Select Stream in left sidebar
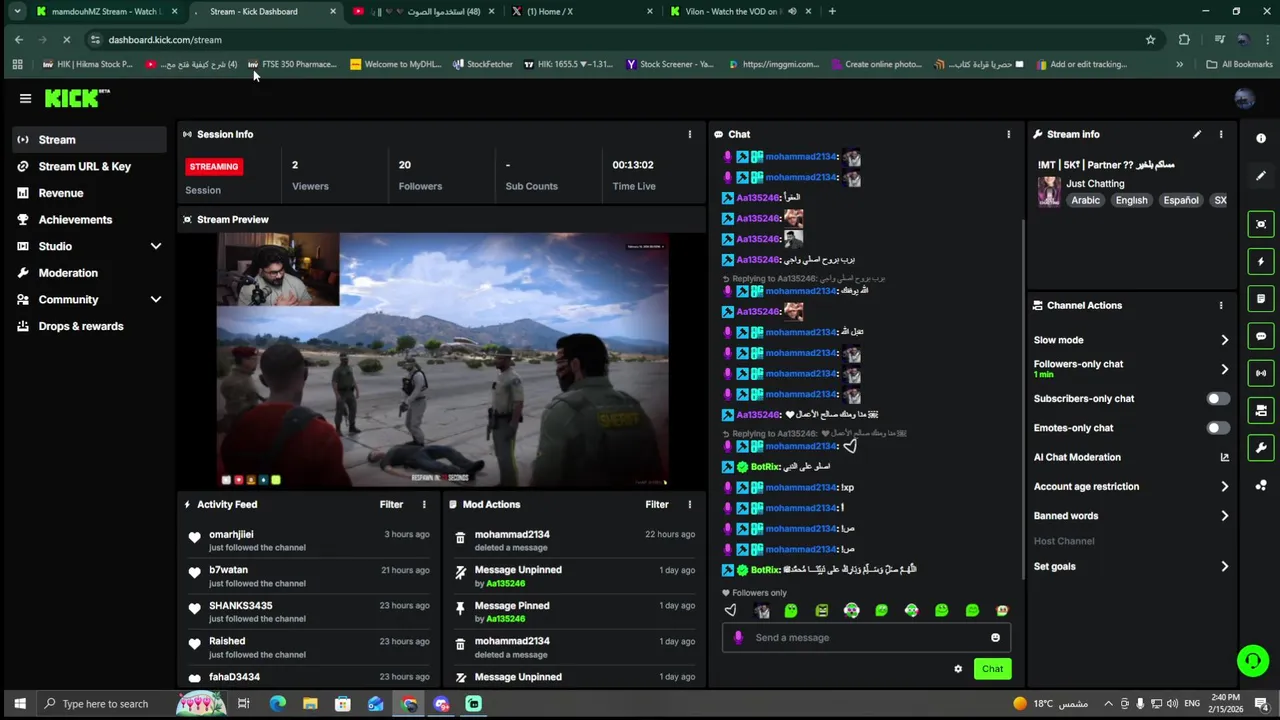The image size is (1280, 720). (90, 140)
